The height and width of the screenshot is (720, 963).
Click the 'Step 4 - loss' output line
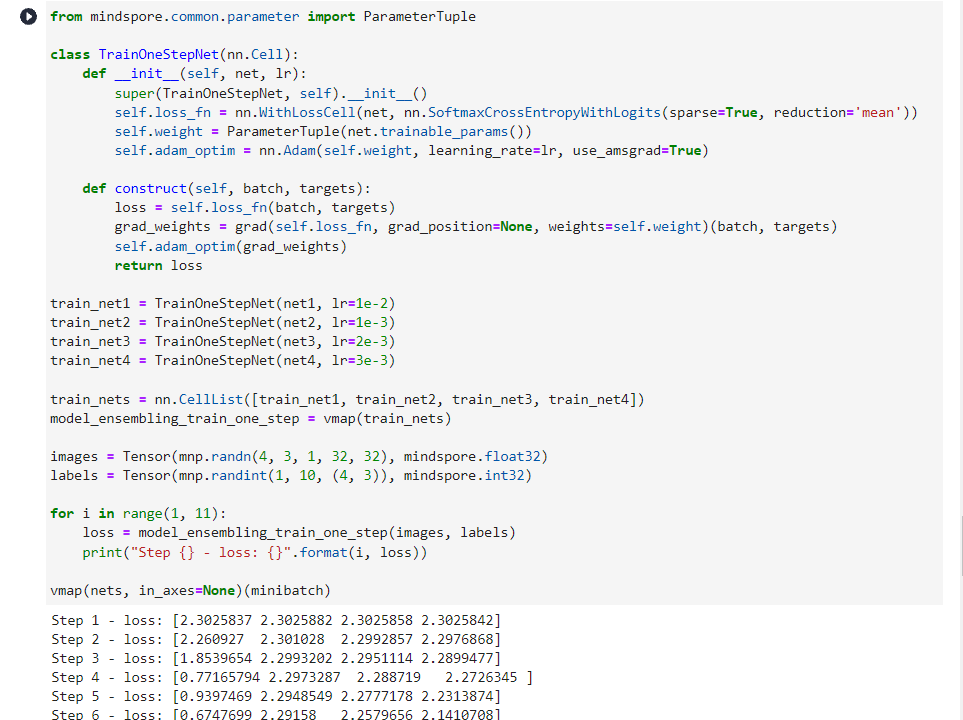pos(292,678)
